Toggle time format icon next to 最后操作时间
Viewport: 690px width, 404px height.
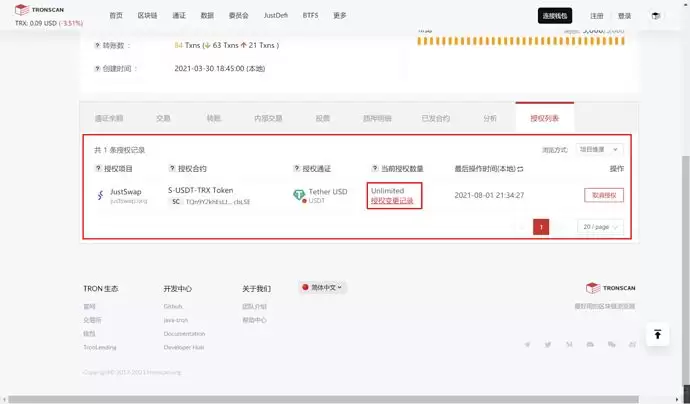point(521,169)
